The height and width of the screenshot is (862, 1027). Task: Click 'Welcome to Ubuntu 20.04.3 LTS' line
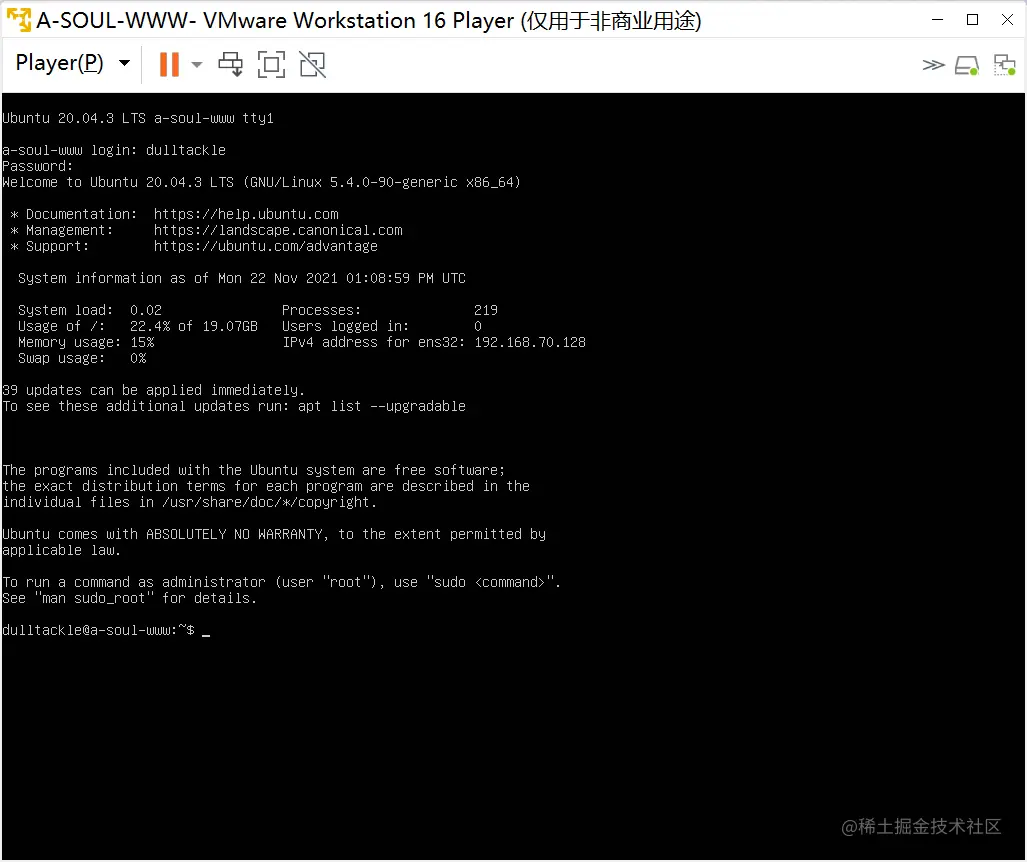[x=261, y=182]
